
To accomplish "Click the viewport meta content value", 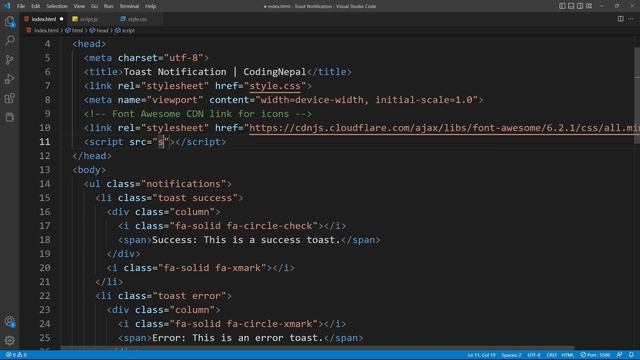I will click(367, 100).
